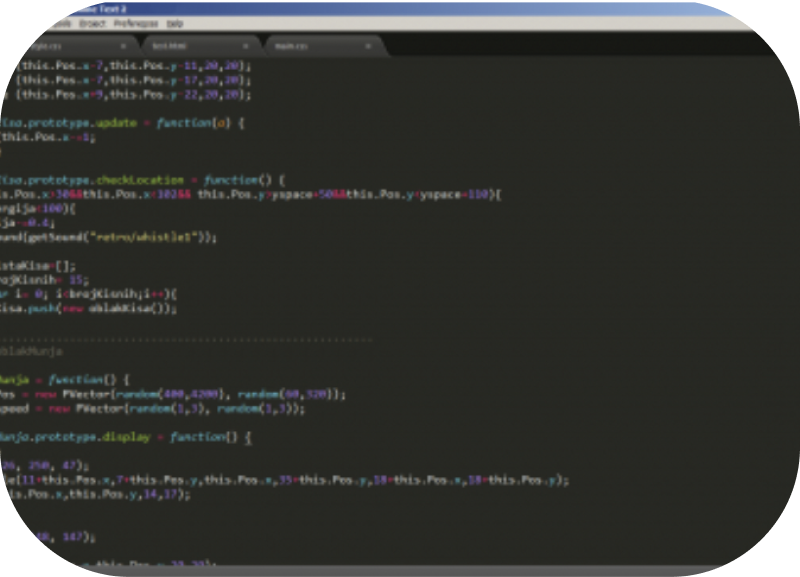
Task: Open the Preferences menu
Action: tap(136, 22)
